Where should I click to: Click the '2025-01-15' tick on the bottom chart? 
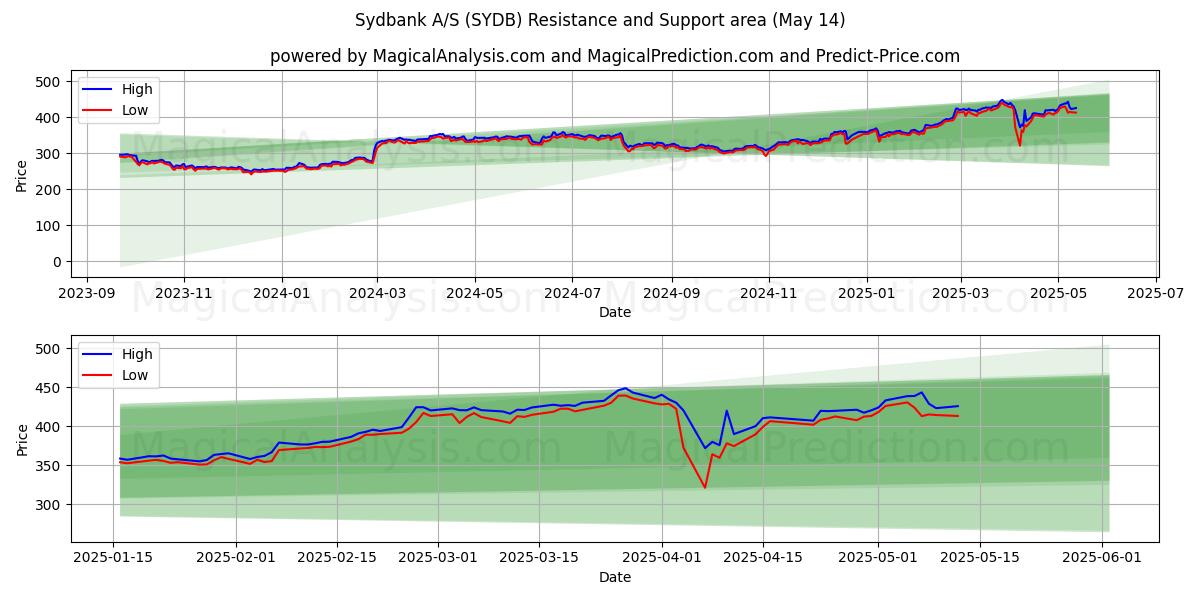click(x=113, y=557)
